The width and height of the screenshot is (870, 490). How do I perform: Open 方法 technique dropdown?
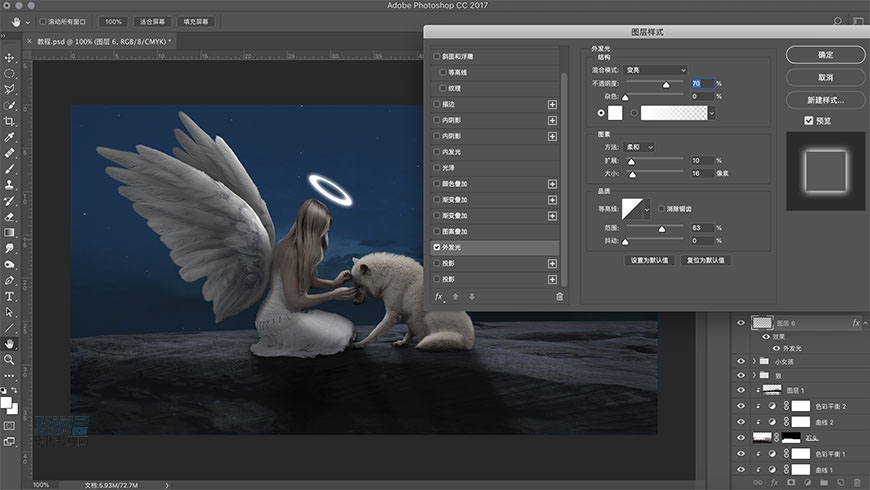click(639, 147)
